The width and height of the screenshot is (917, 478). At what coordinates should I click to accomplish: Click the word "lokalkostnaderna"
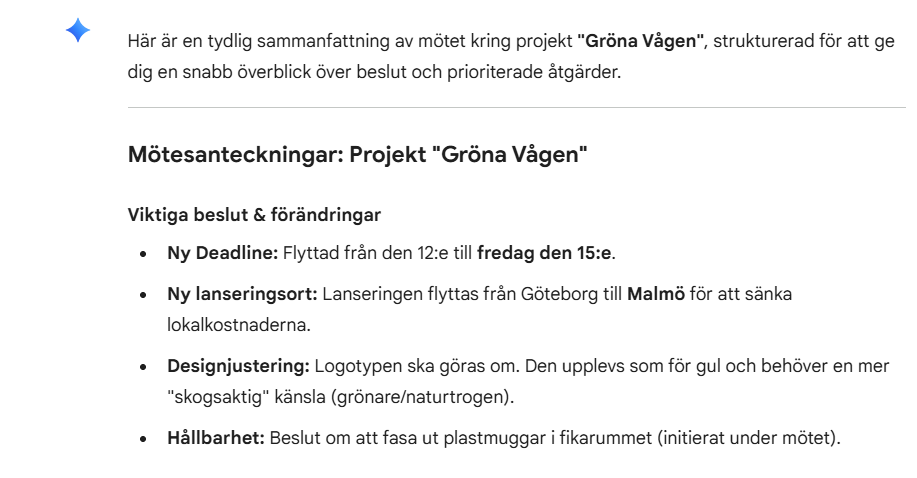click(x=226, y=326)
